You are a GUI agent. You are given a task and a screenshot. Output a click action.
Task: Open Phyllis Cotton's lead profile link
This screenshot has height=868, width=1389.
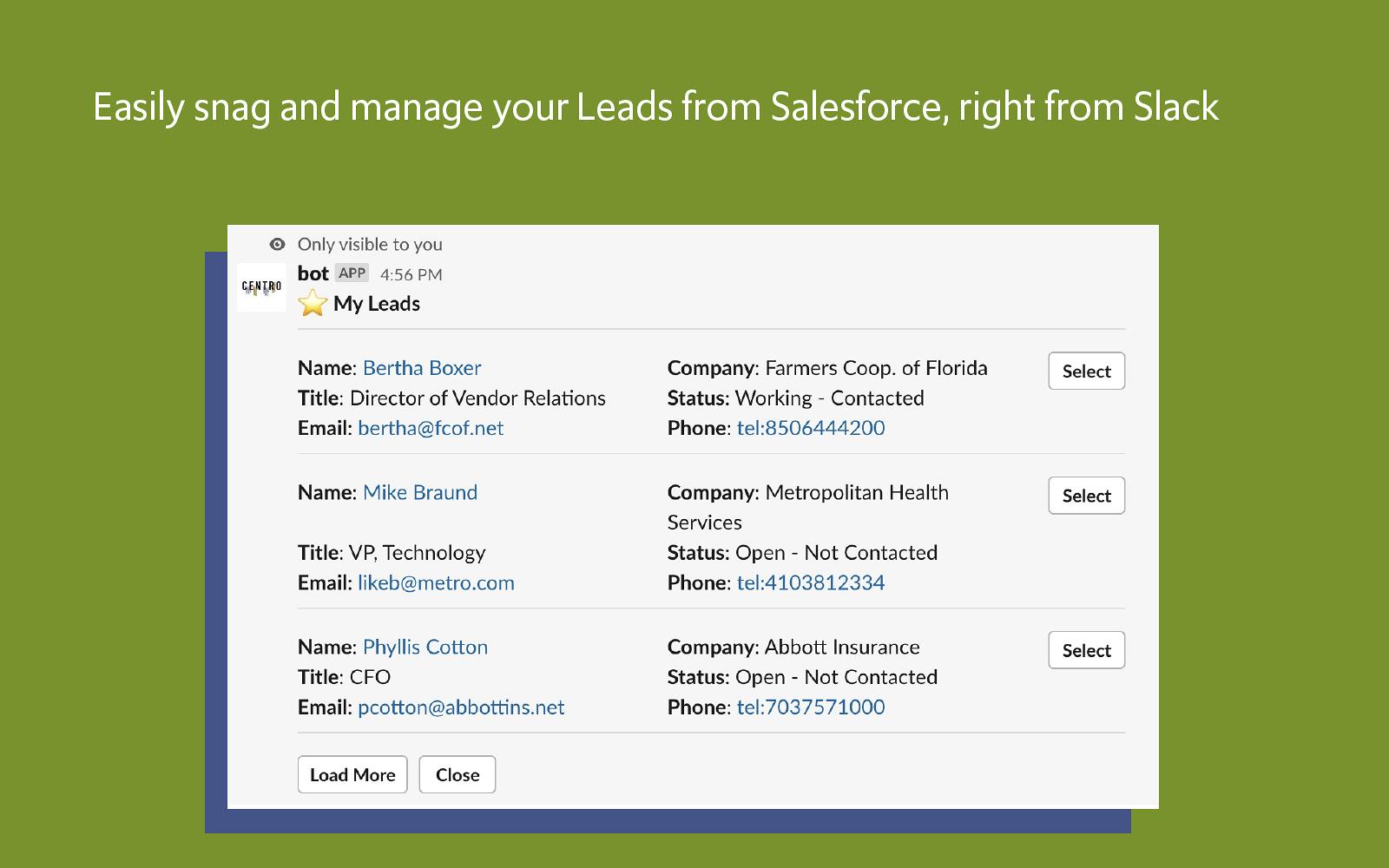pyautogui.click(x=425, y=647)
